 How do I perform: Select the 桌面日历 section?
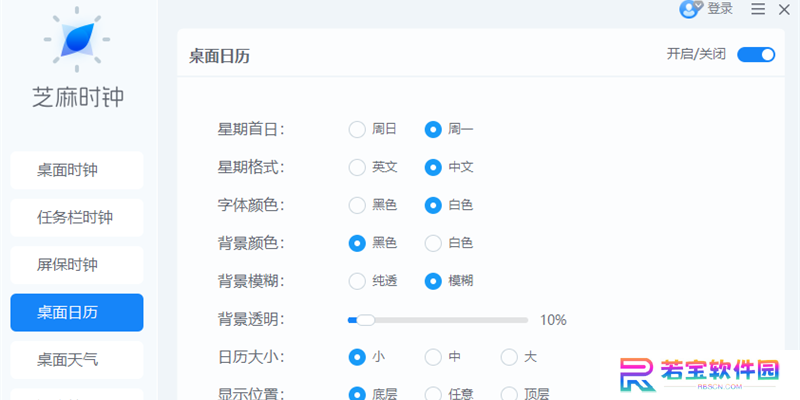(77, 312)
